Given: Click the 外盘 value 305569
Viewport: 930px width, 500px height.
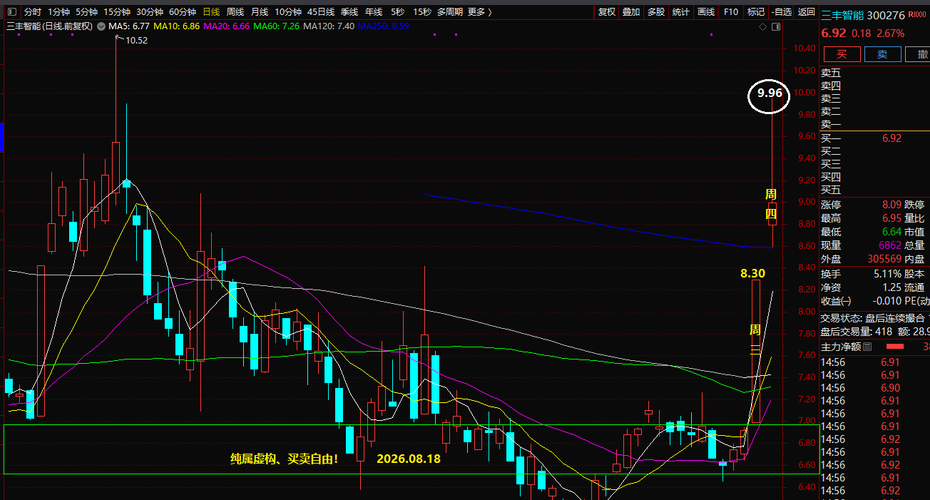Looking at the screenshot, I should pos(884,259).
